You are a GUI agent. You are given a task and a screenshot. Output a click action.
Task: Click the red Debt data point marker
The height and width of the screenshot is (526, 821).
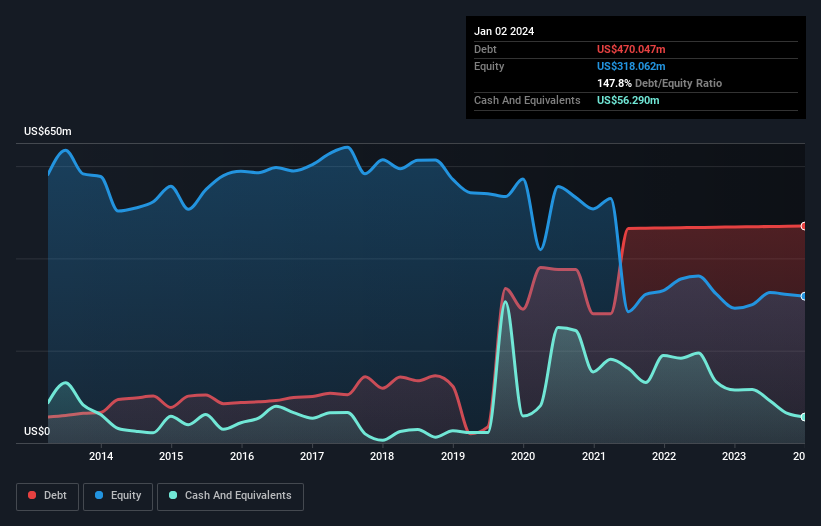pos(804,226)
